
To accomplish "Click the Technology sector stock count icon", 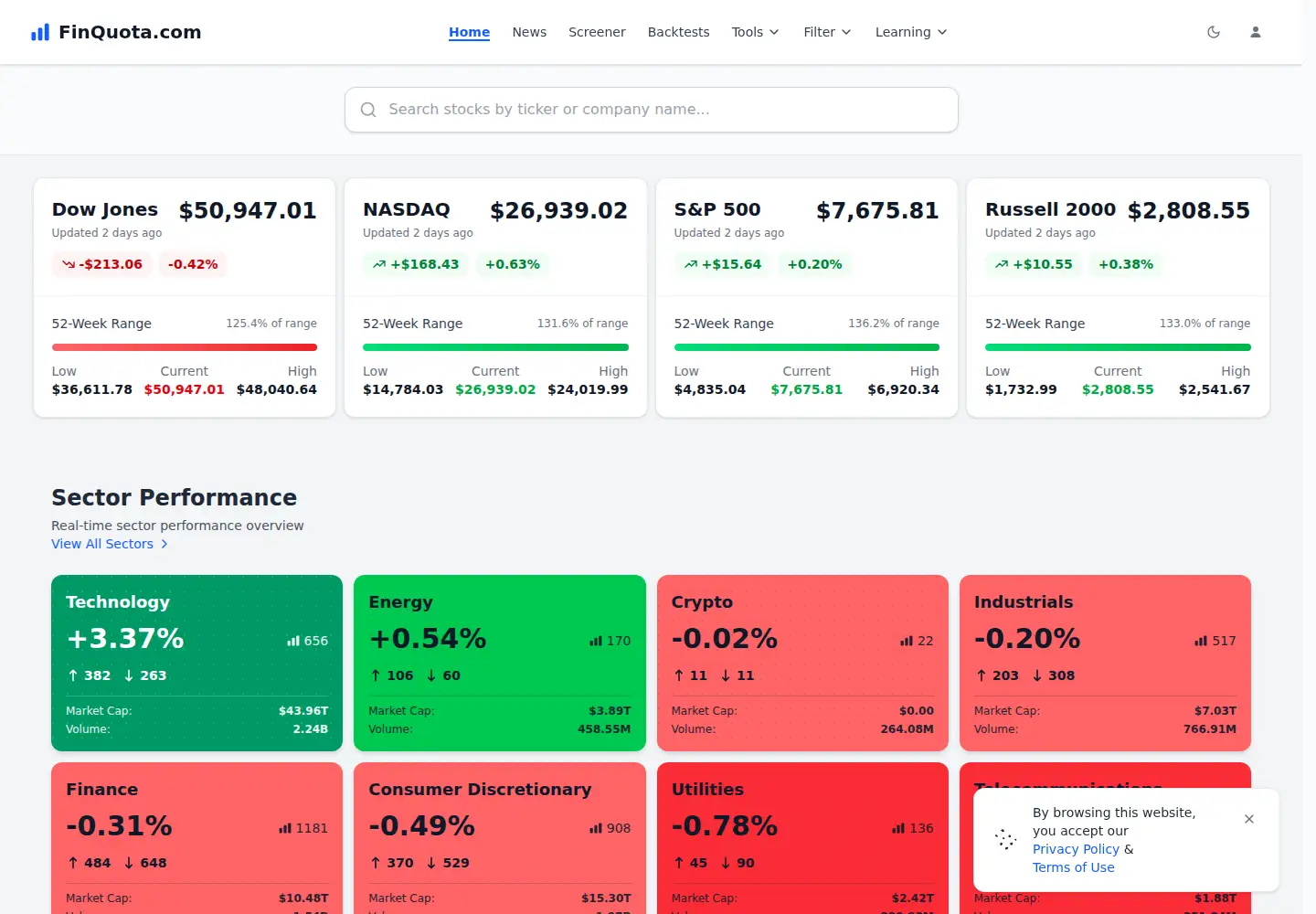I will 293,641.
